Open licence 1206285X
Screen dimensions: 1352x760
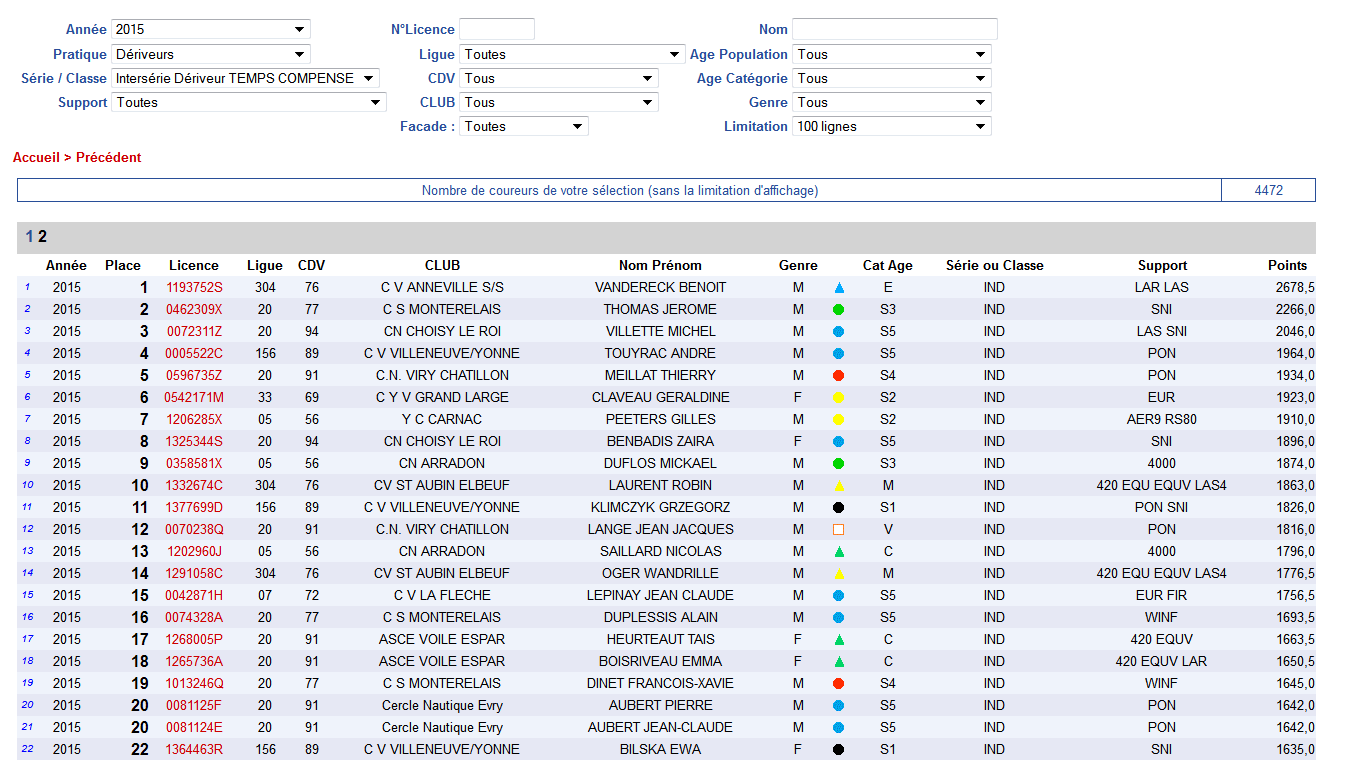pyautogui.click(x=194, y=419)
